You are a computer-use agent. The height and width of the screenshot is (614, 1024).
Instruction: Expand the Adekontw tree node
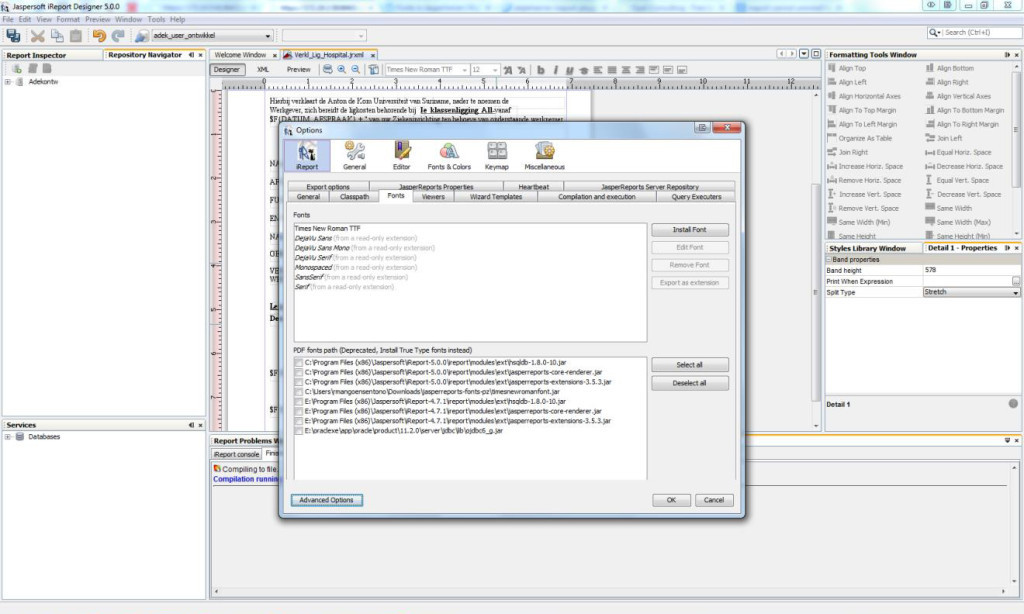(x=8, y=82)
